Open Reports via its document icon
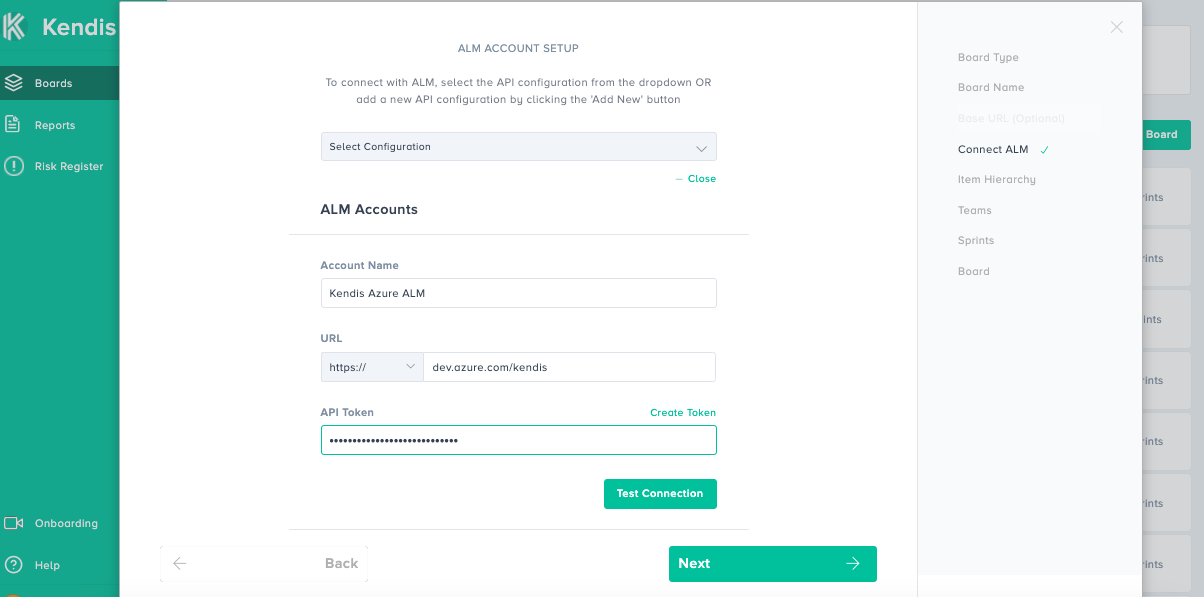The width and height of the screenshot is (1204, 597). [13, 125]
